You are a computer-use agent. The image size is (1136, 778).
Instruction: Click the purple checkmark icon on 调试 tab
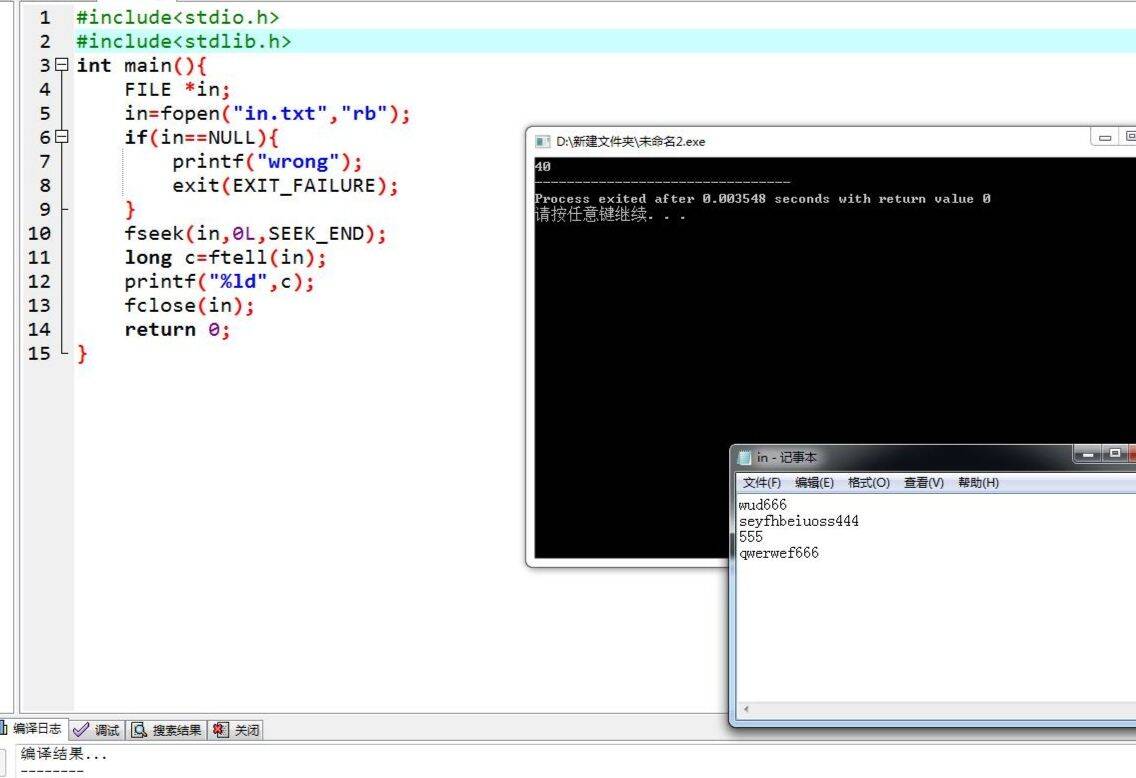(x=81, y=729)
